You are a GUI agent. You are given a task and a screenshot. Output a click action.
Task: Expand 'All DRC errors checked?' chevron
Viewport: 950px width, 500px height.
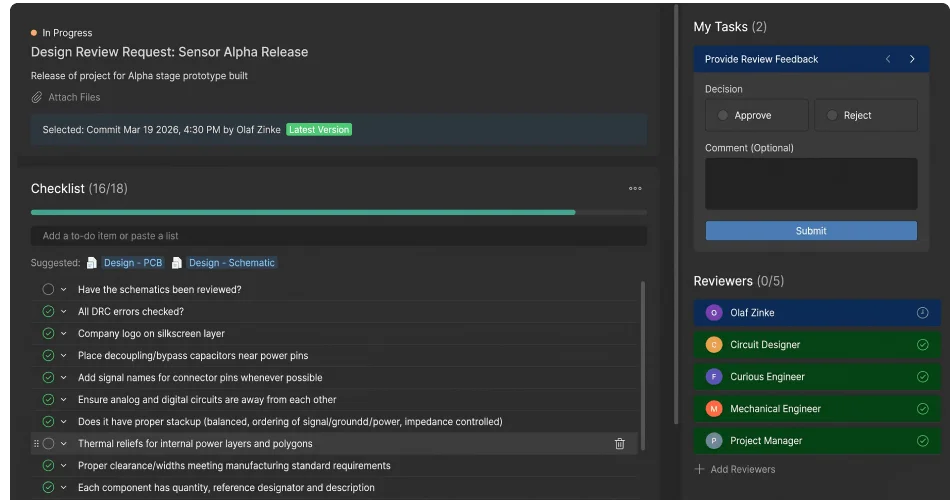[x=64, y=312]
